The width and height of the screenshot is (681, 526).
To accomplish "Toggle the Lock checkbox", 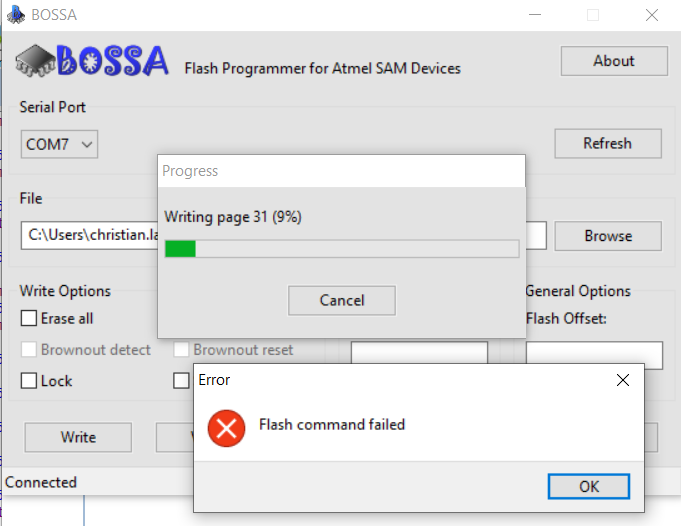I will pos(29,381).
